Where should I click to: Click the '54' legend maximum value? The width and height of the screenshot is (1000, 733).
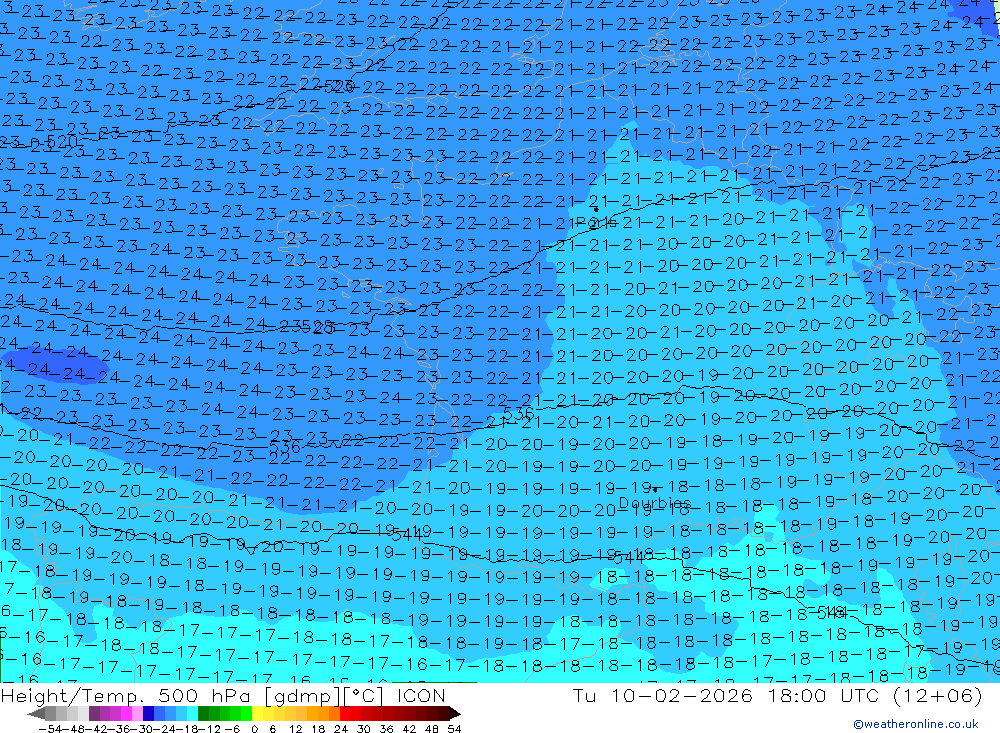click(x=455, y=729)
